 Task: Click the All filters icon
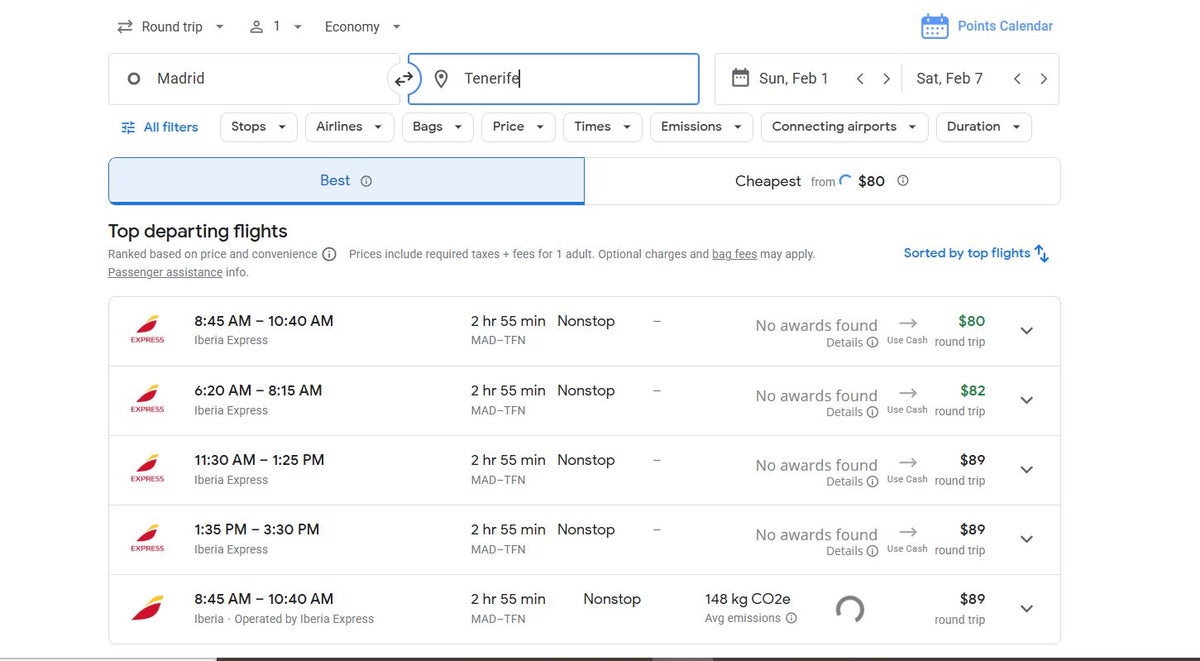click(x=128, y=127)
